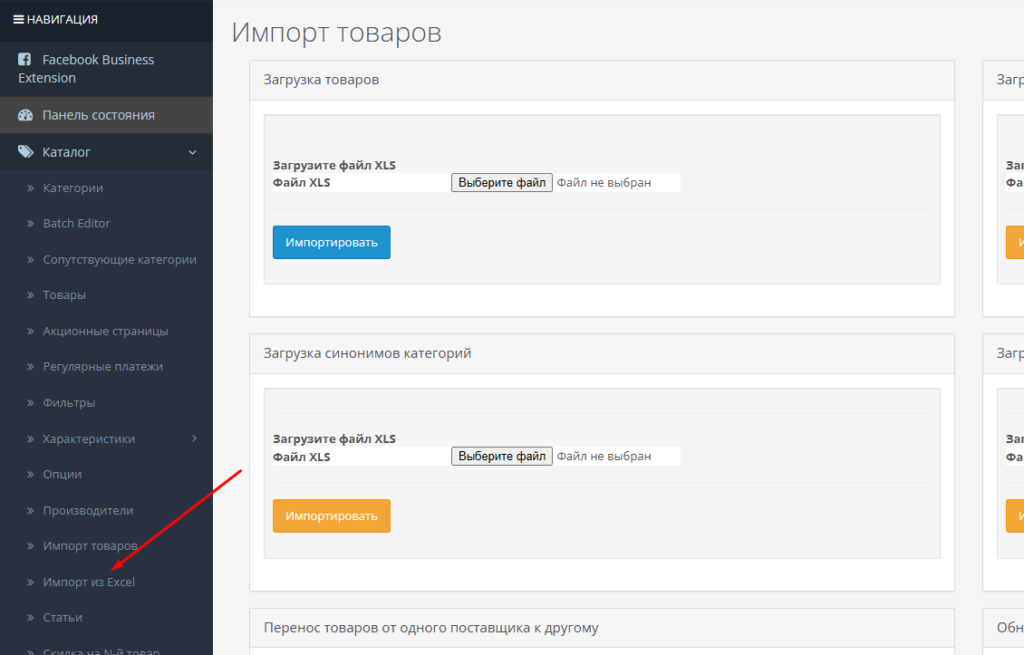Choose file for Загрузка синонимов категорий
This screenshot has height=655, width=1024.
(501, 456)
